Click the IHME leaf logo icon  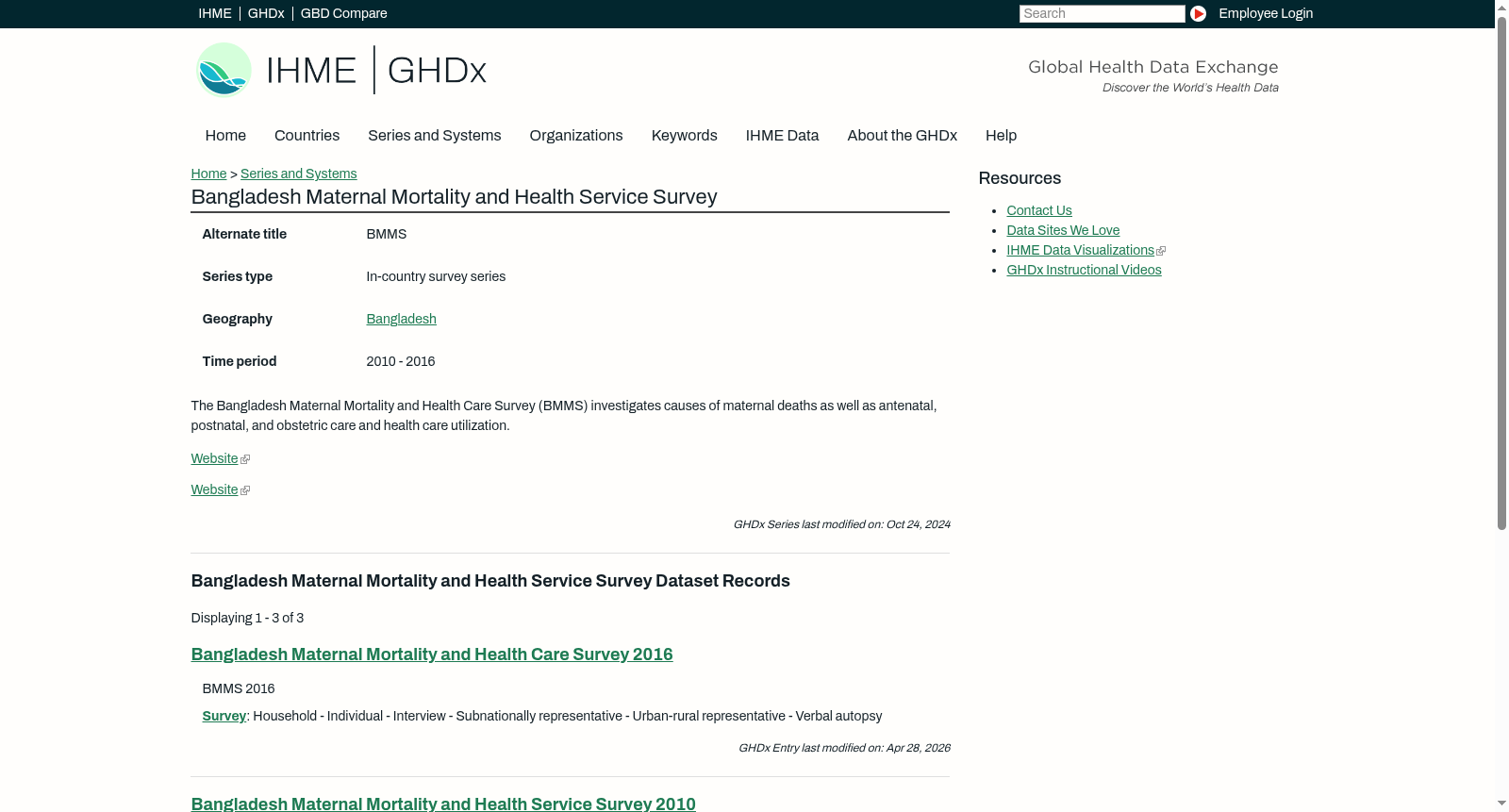click(x=224, y=70)
